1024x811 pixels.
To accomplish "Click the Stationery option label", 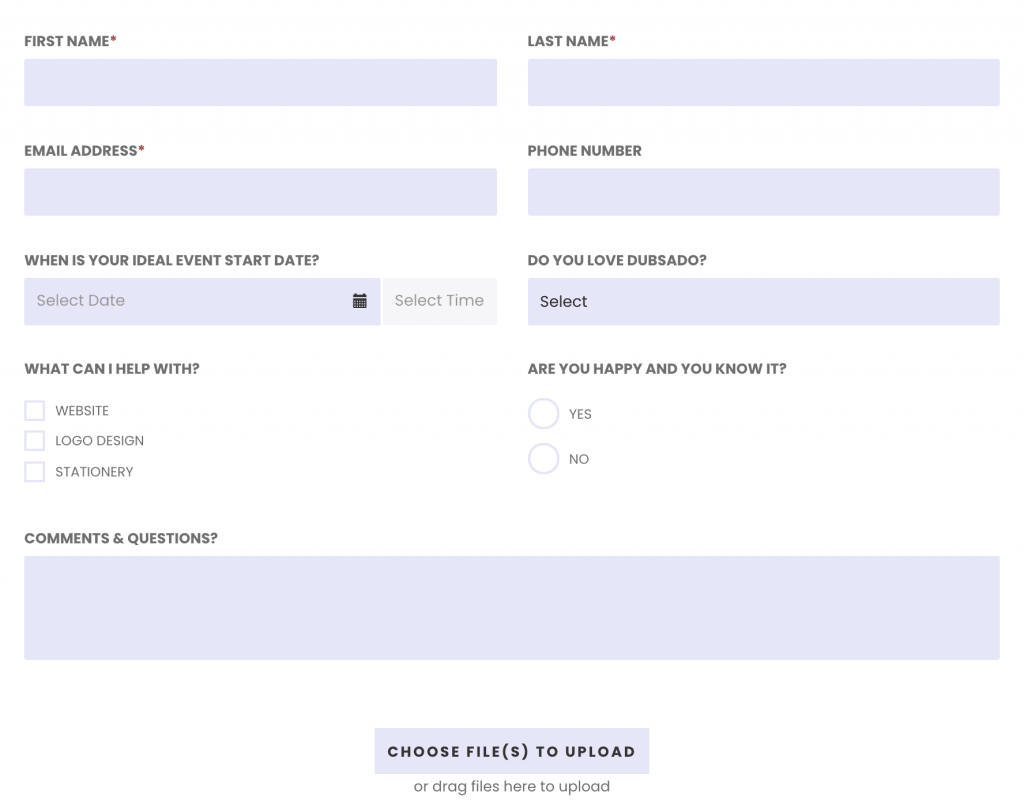I will click(94, 472).
